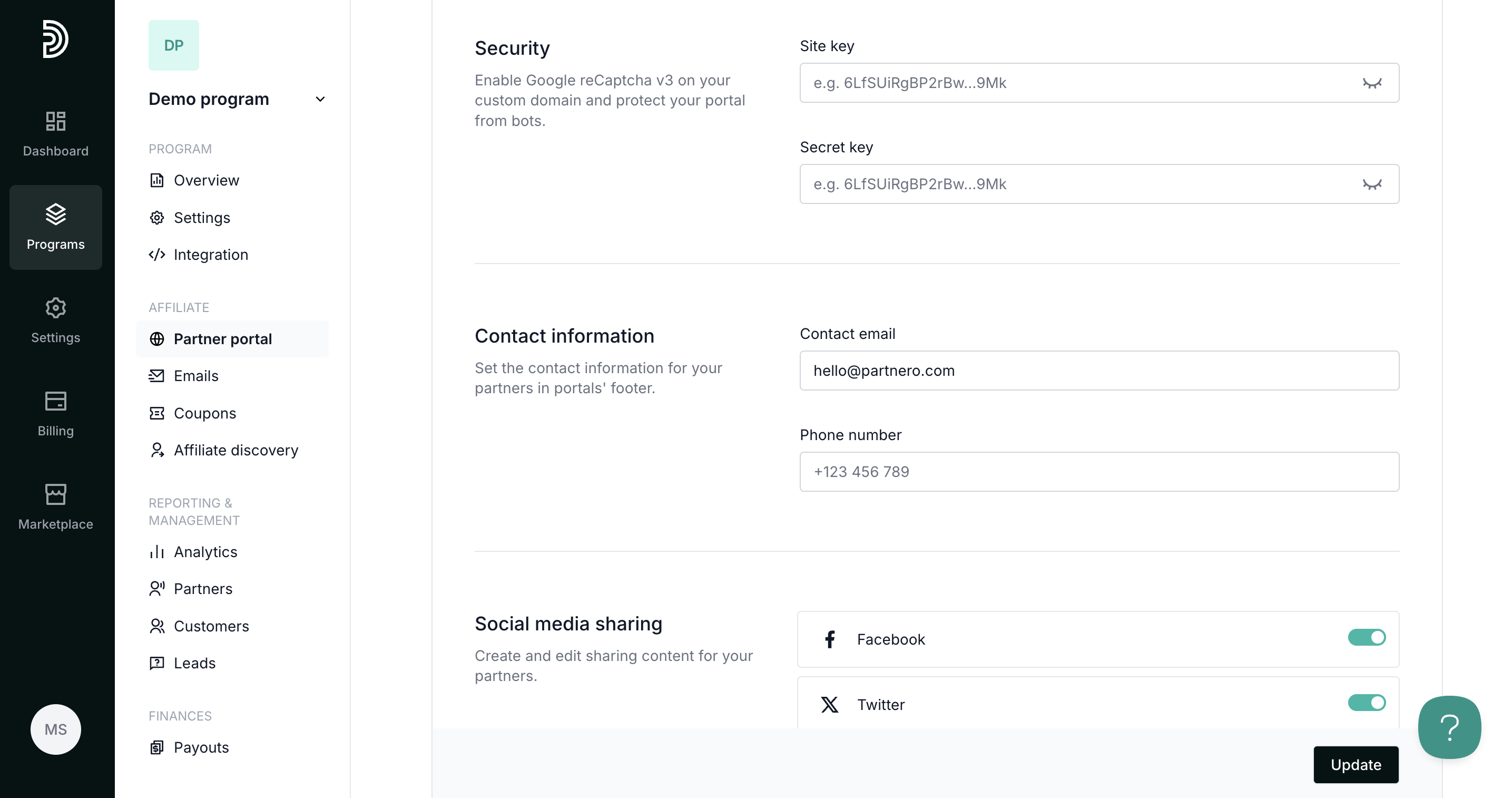The image size is (1512, 798).
Task: Click into the Contact email field
Action: tap(1099, 371)
